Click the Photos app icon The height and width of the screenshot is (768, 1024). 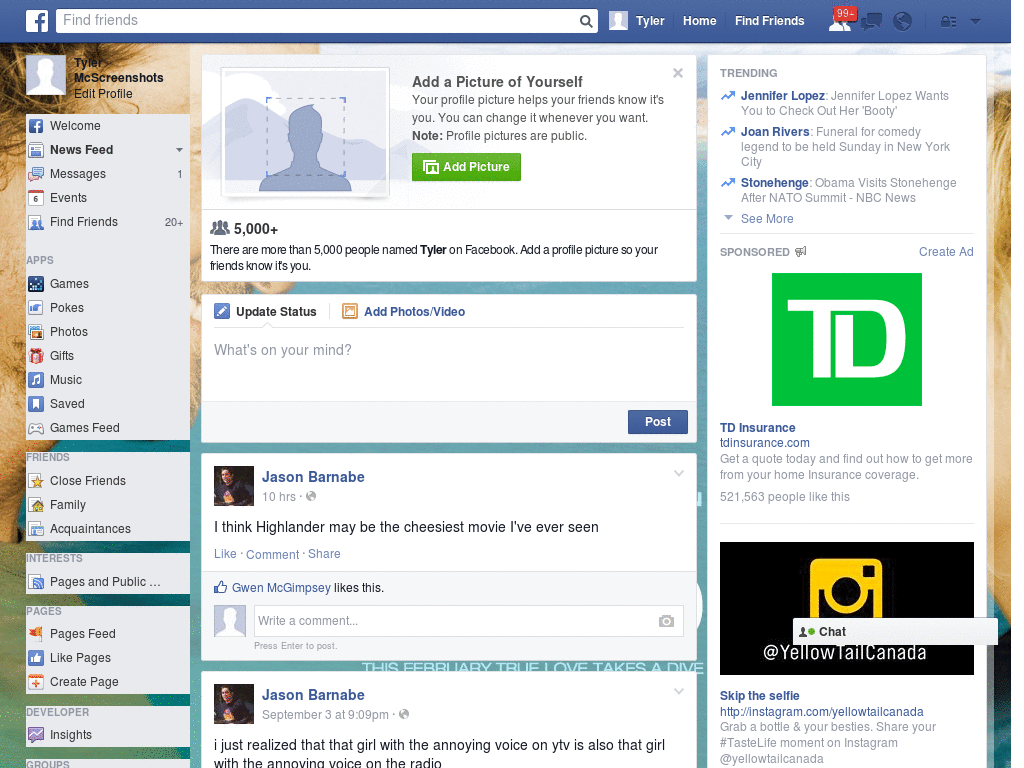pos(37,332)
